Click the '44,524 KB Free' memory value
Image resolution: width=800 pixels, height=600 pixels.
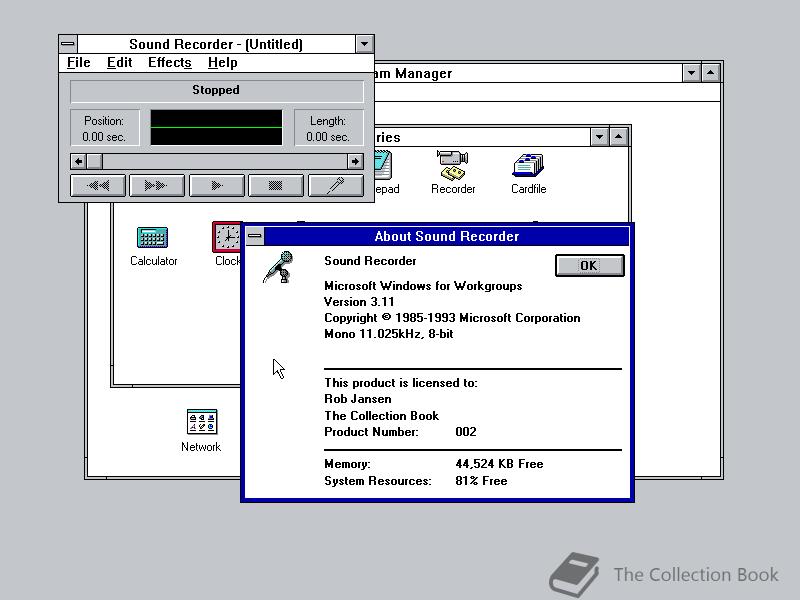click(499, 464)
